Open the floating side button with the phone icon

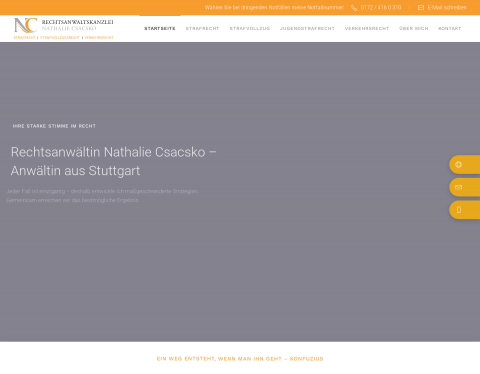[x=465, y=210]
